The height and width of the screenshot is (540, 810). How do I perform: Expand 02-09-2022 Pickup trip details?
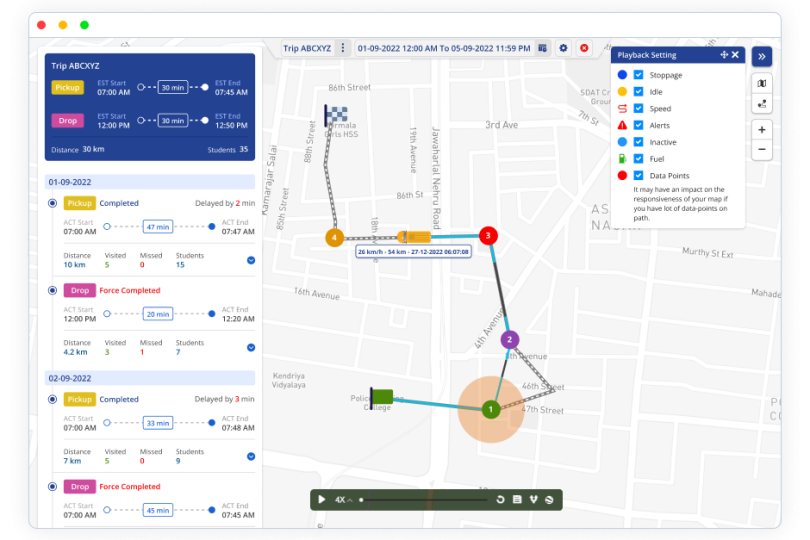tap(250, 456)
